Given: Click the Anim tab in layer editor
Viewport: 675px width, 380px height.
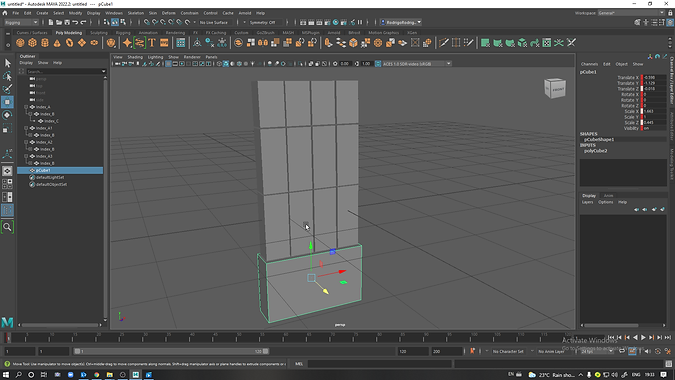Looking at the screenshot, I should pos(608,195).
